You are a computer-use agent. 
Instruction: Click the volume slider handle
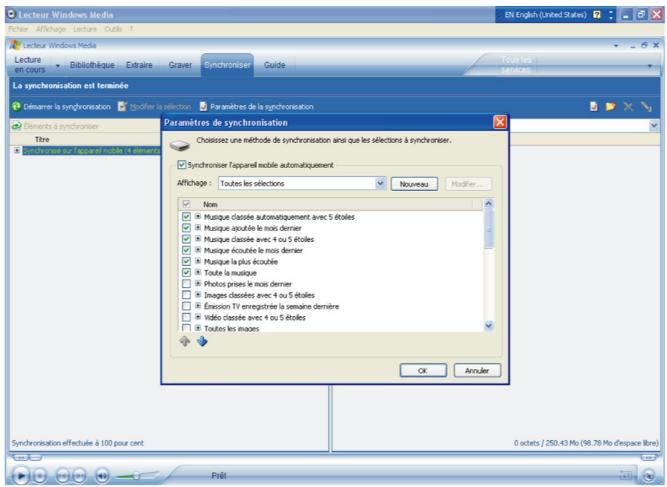(x=137, y=476)
